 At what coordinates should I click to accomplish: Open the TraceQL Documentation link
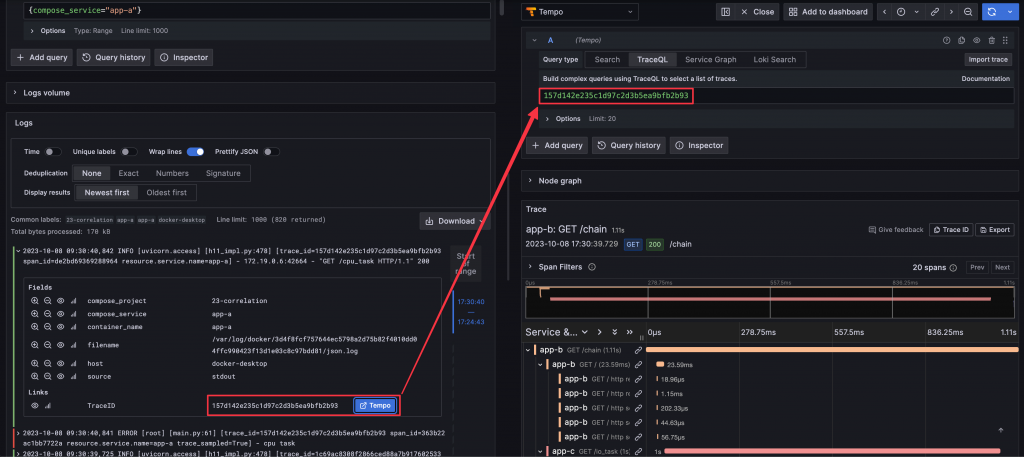pos(985,78)
